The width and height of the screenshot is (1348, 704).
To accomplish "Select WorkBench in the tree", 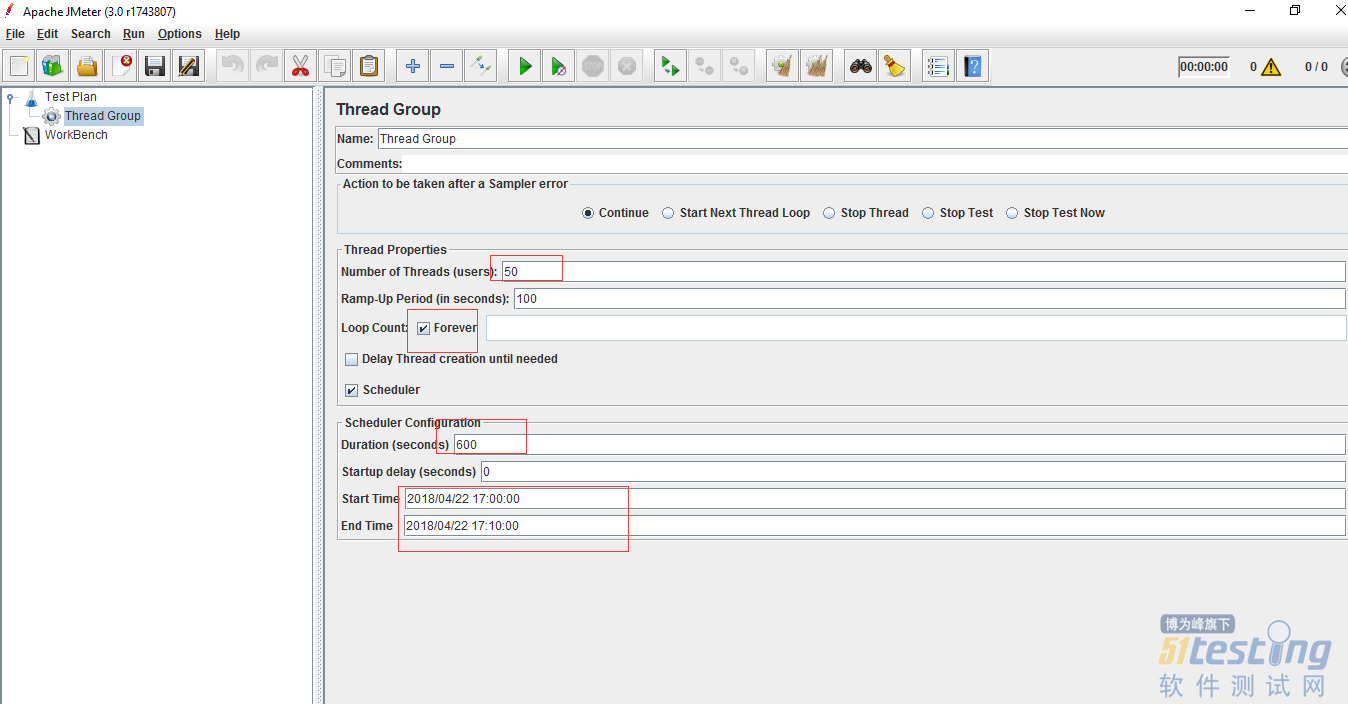I will pos(76,135).
